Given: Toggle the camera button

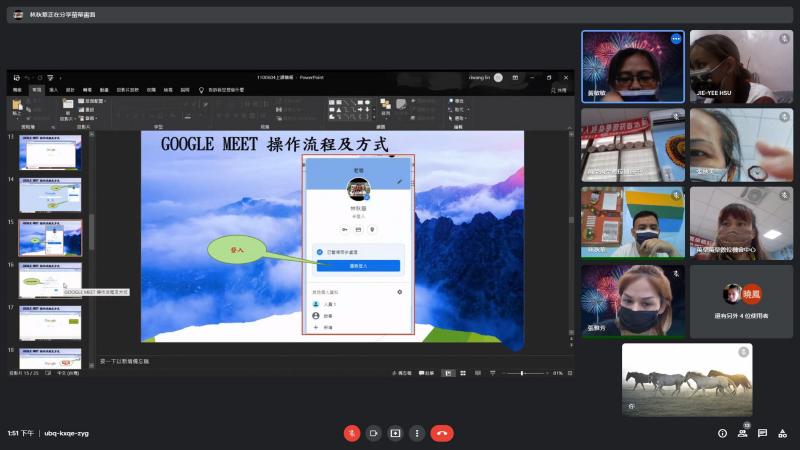Looking at the screenshot, I should tap(374, 433).
